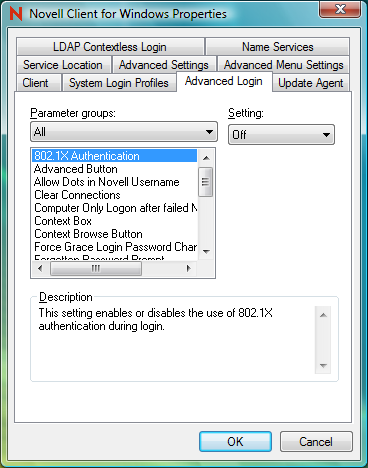
Task: Select the Advanced Login tab
Action: click(224, 81)
